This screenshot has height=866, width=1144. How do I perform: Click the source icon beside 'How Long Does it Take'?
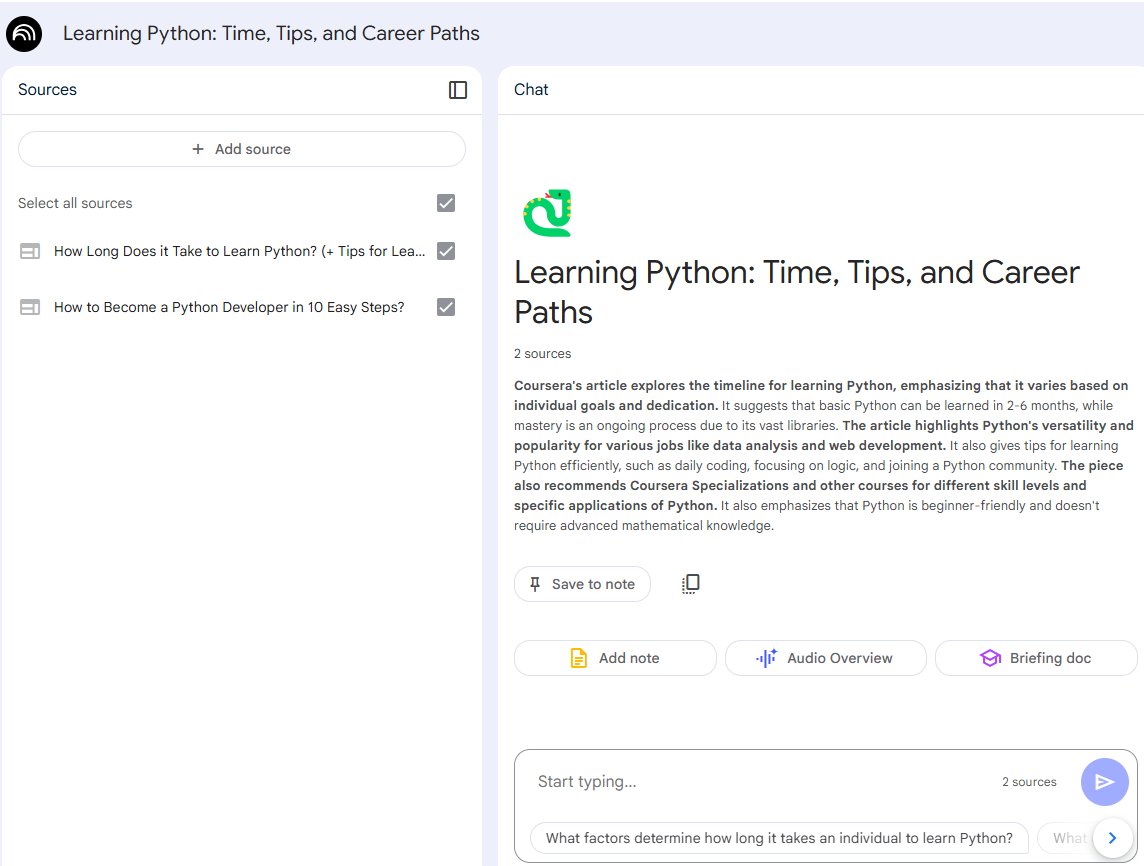(30, 251)
